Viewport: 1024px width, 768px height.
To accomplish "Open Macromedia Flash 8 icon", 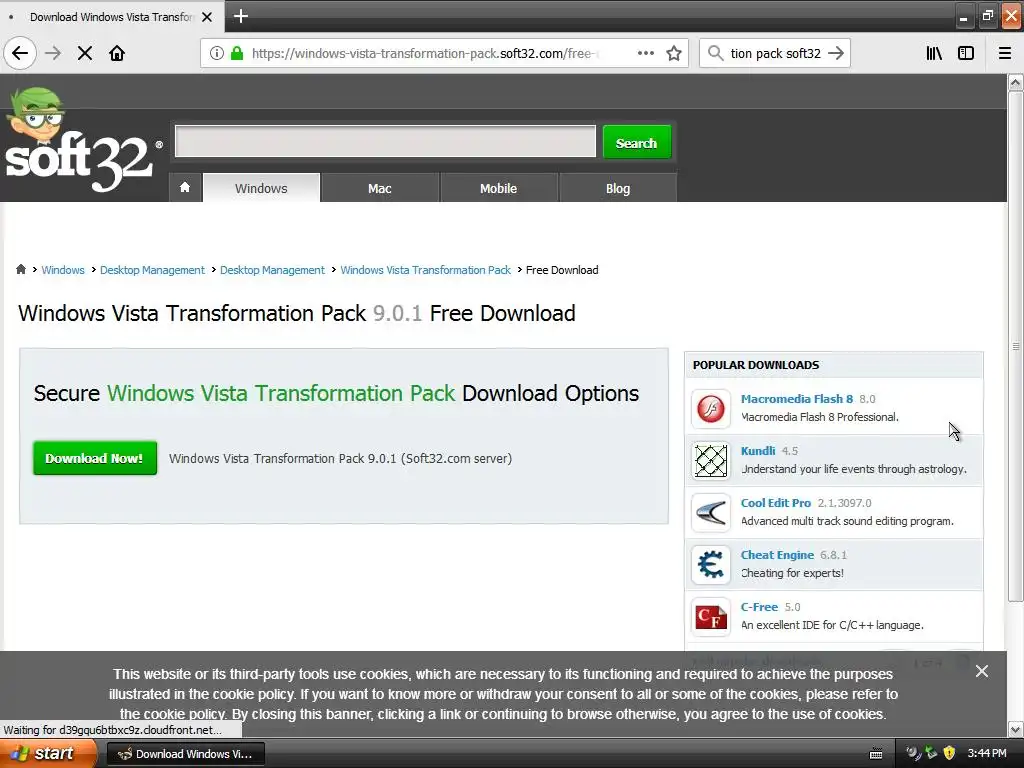I will point(711,409).
